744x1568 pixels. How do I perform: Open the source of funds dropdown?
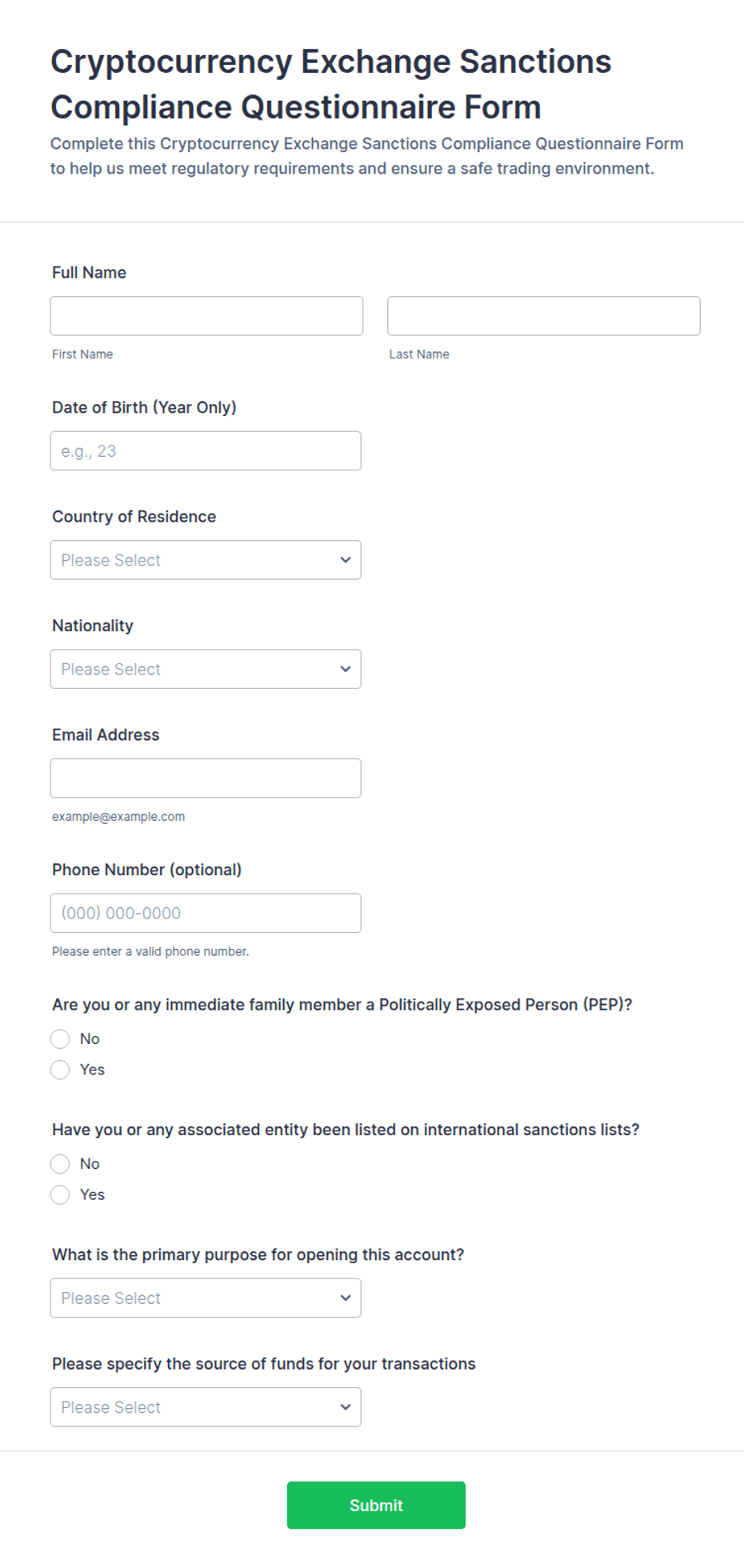click(x=206, y=1407)
